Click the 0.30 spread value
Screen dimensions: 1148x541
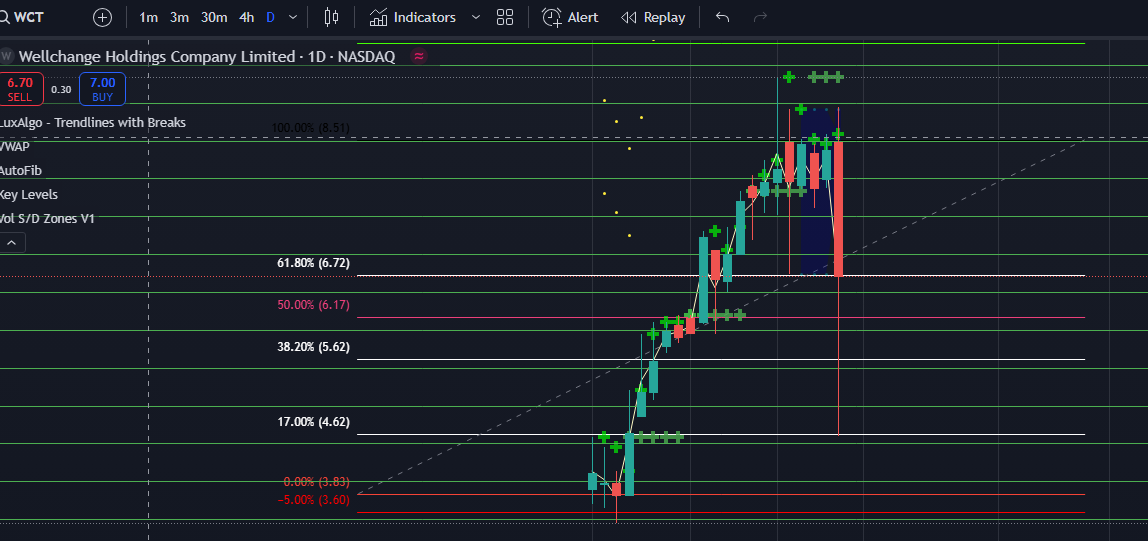pos(62,89)
